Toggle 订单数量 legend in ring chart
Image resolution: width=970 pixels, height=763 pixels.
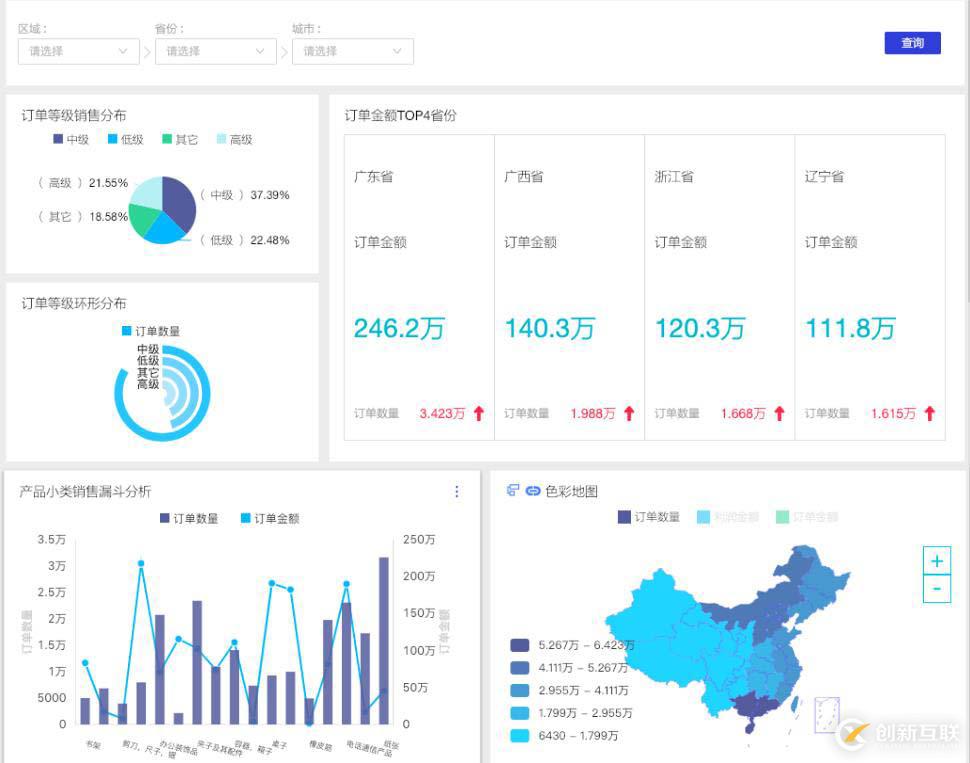(151, 331)
